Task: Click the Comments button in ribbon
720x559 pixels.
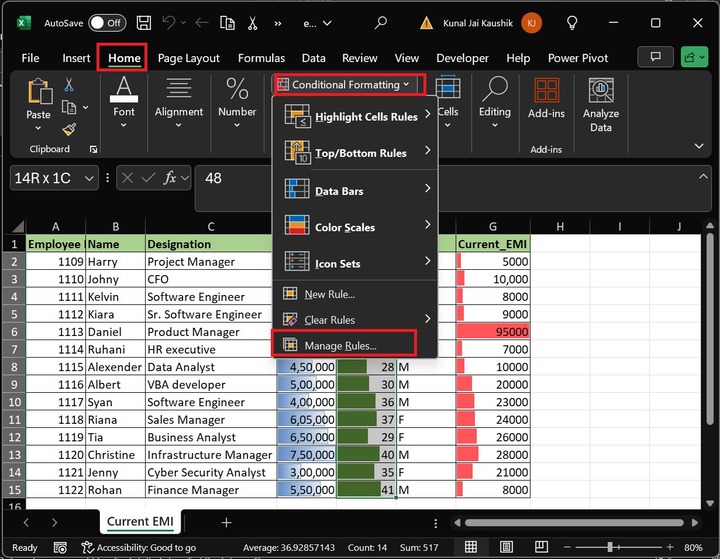Action: tap(655, 58)
